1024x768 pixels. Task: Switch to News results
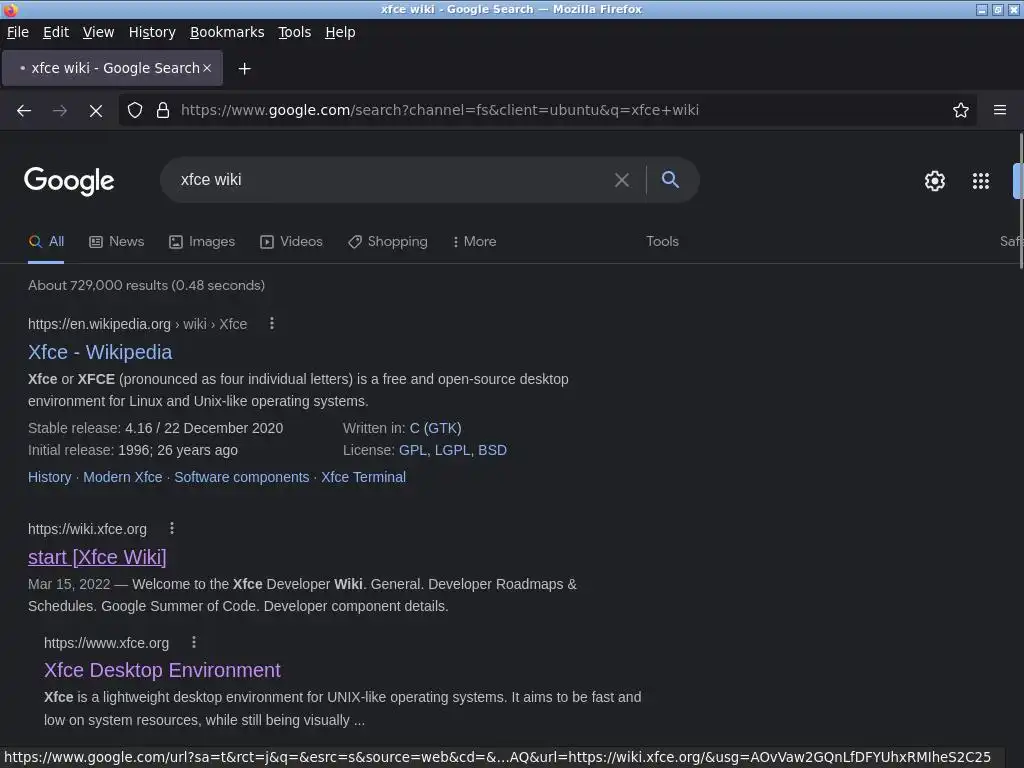point(116,242)
